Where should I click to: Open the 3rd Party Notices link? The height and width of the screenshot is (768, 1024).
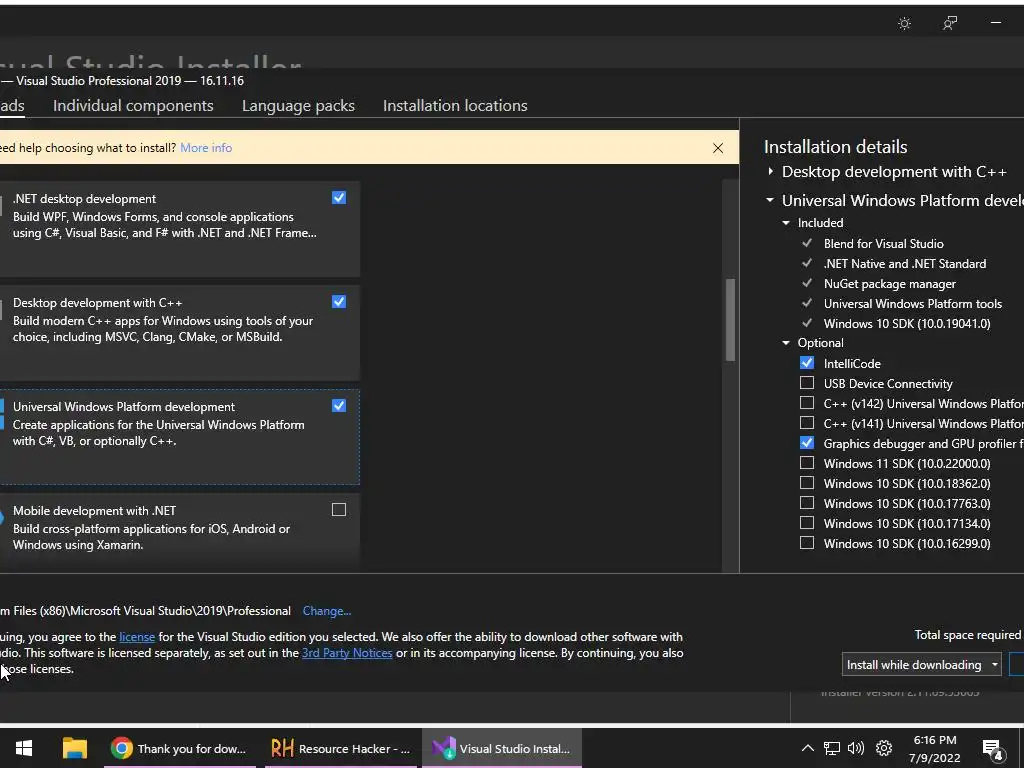click(x=347, y=653)
